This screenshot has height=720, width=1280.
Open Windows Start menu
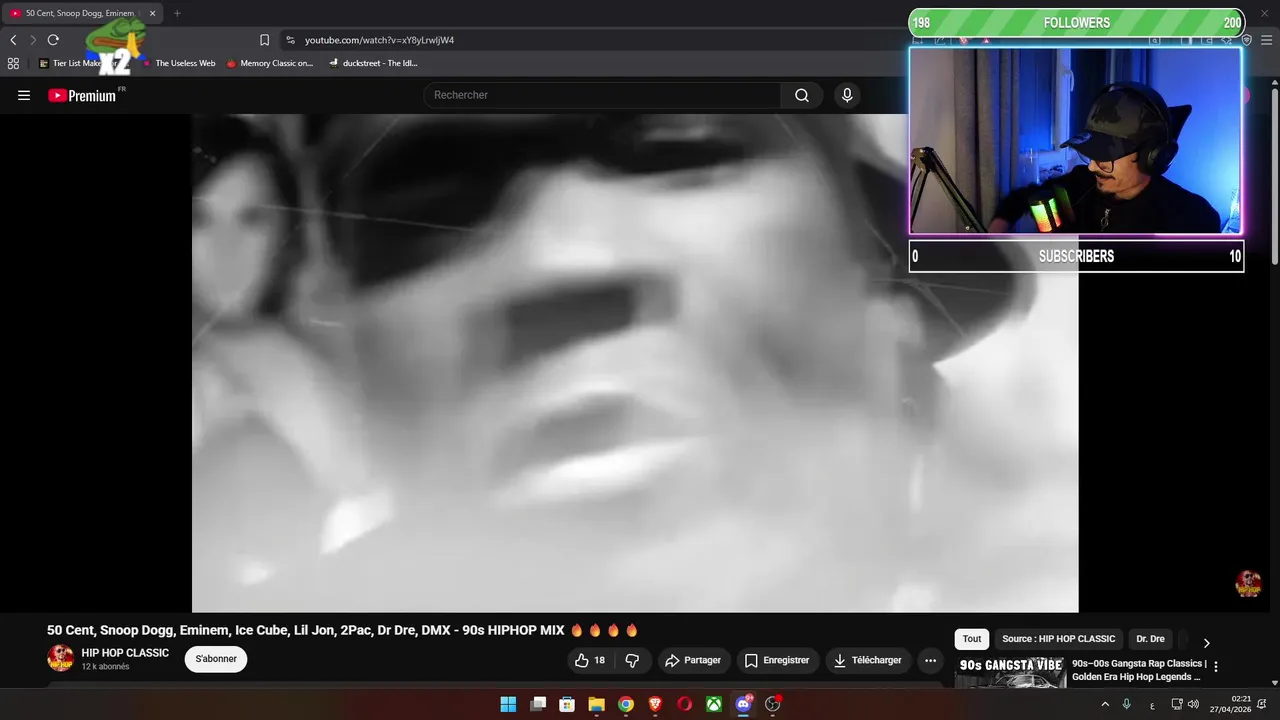pyautogui.click(x=508, y=704)
